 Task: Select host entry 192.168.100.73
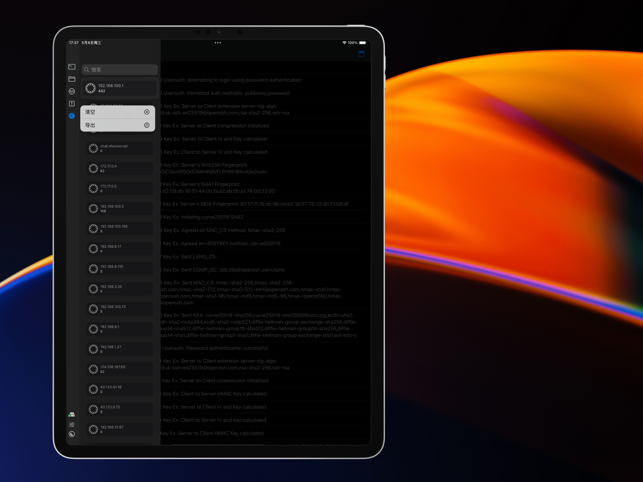coord(120,309)
